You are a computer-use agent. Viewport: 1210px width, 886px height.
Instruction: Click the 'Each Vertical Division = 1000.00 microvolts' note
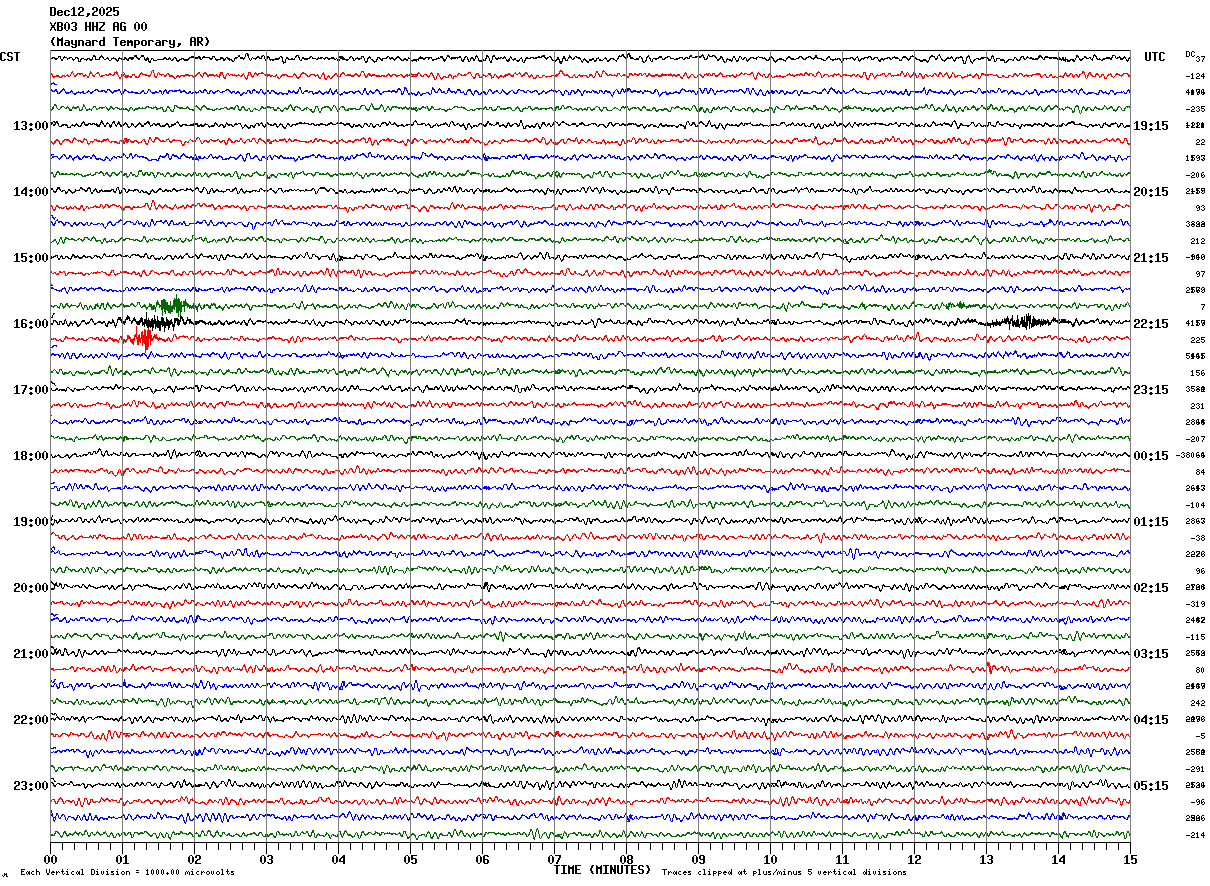[x=127, y=873]
